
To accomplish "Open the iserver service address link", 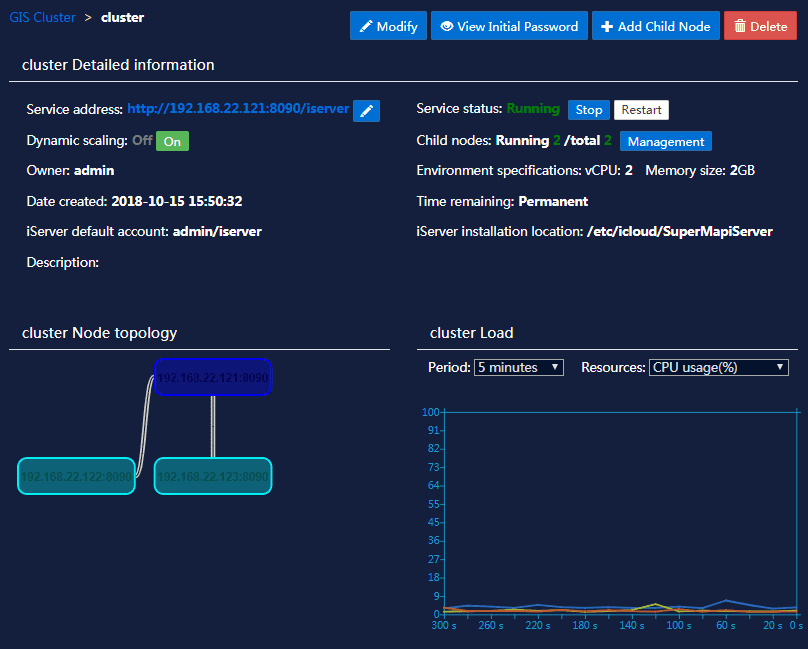I will point(238,109).
